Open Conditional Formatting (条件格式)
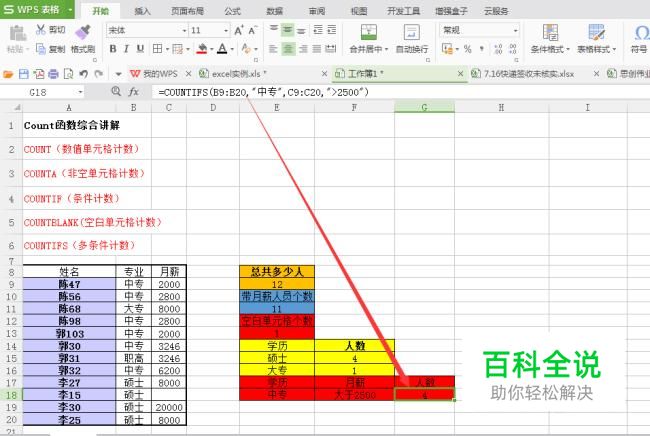Image resolution: width=650 pixels, height=436 pixels. pyautogui.click(x=550, y=39)
